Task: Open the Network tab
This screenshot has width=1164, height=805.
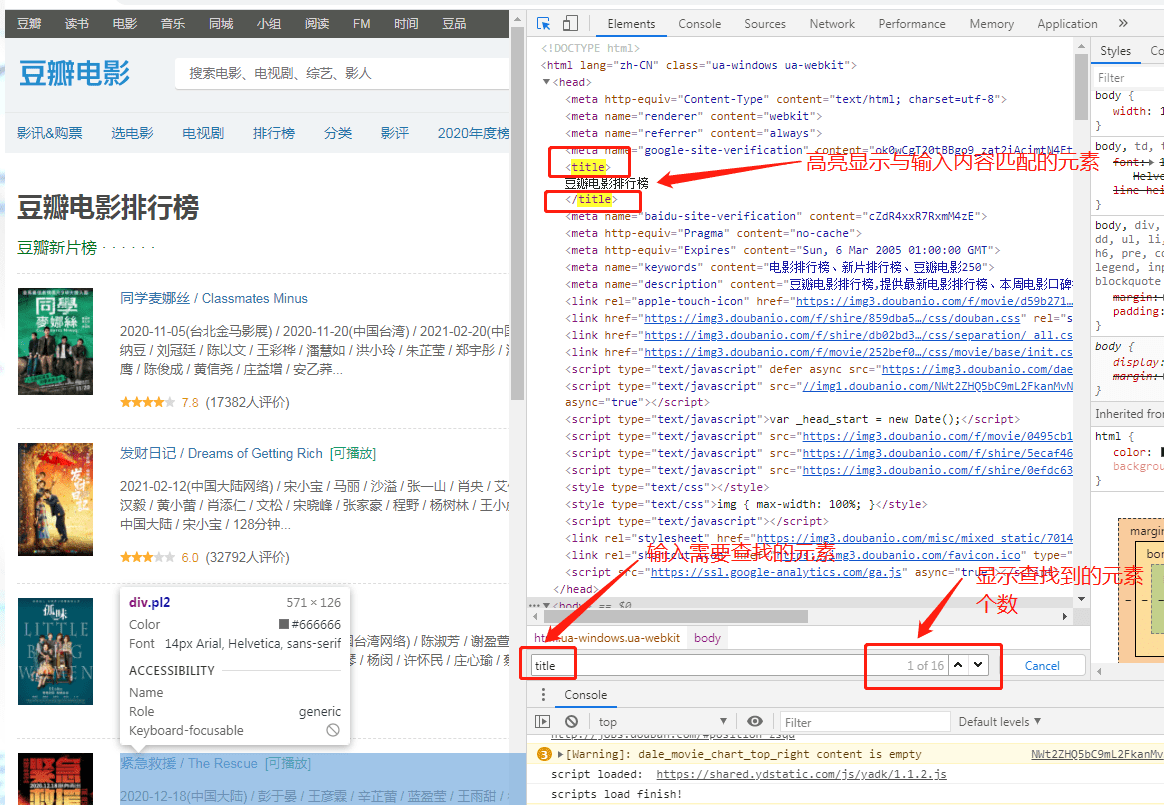Action: [832, 24]
